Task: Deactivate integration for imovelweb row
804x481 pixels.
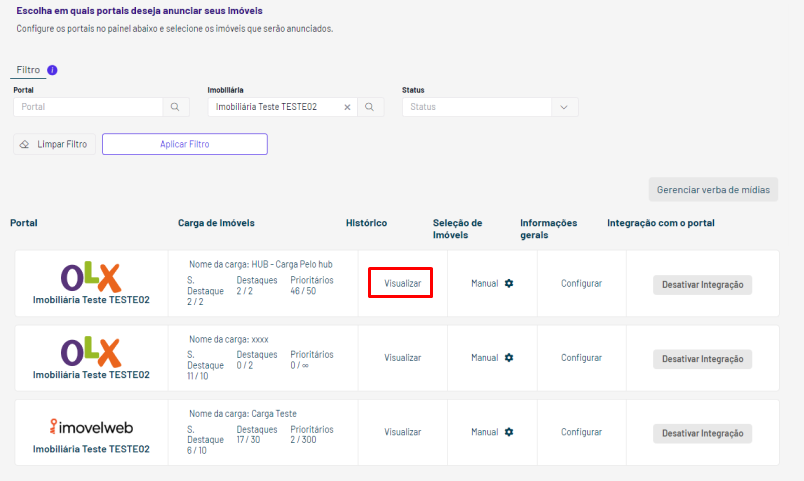Action: tap(702, 433)
